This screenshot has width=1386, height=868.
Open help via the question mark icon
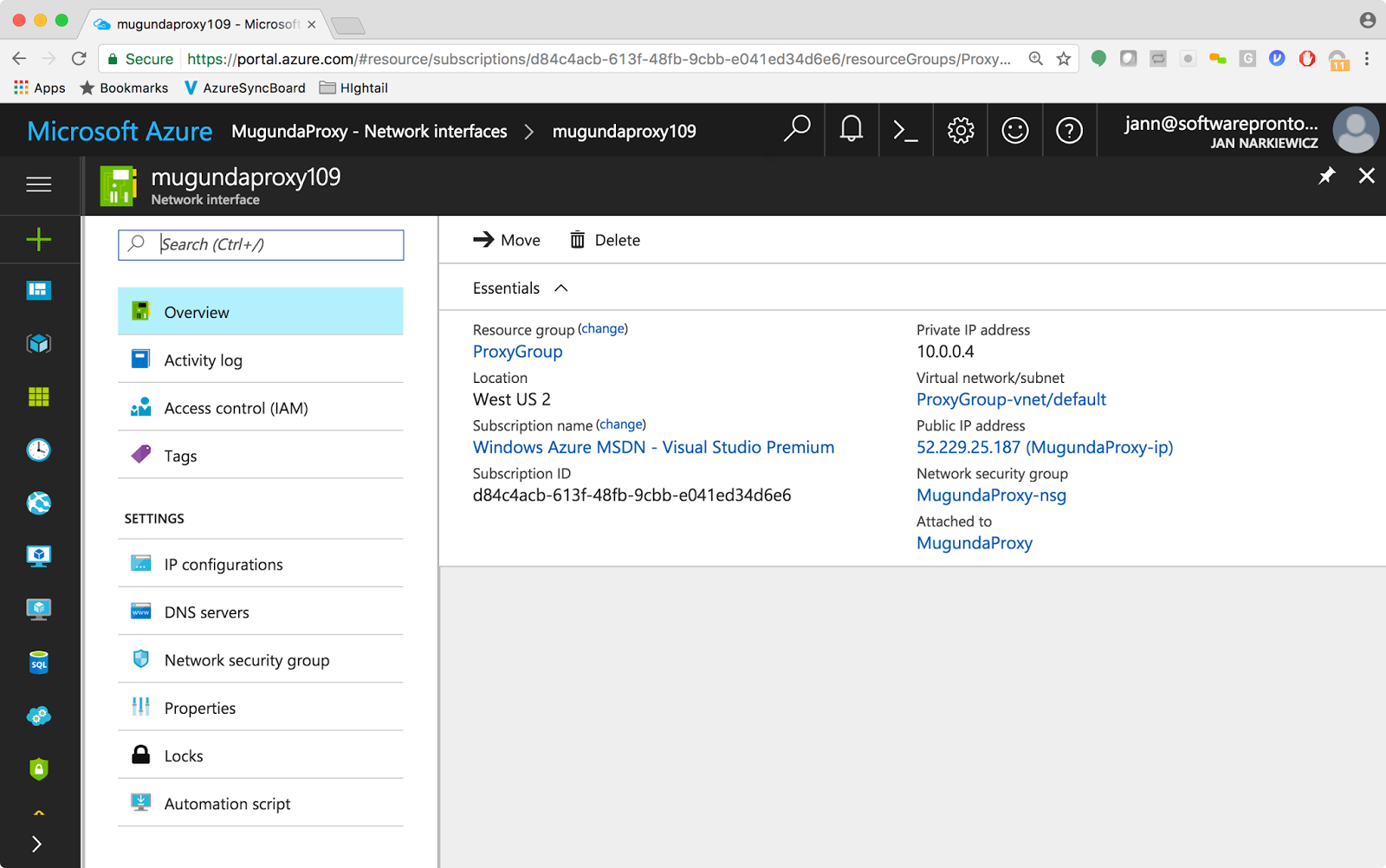tap(1069, 130)
